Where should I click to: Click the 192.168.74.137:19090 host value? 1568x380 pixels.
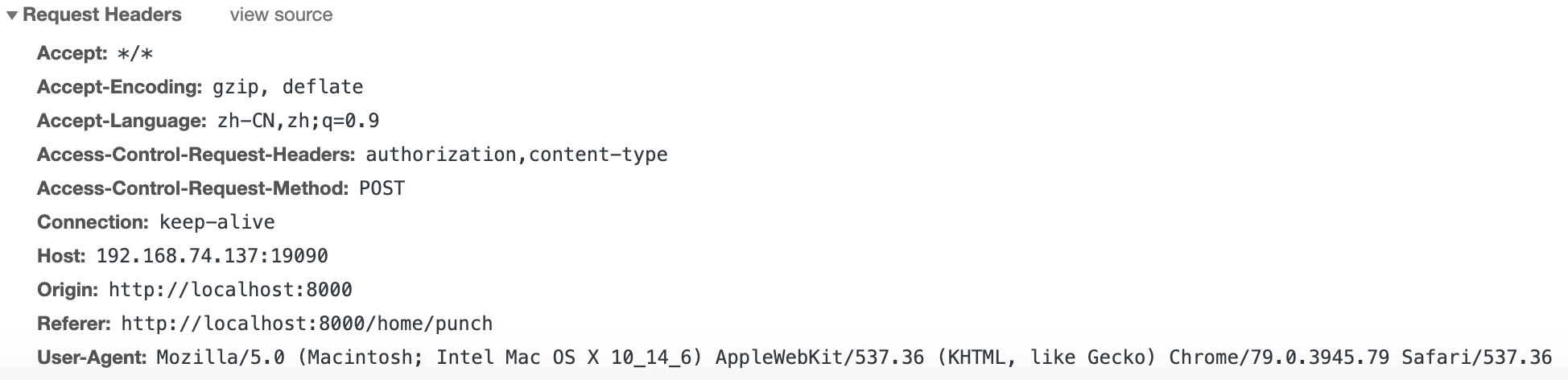click(212, 256)
